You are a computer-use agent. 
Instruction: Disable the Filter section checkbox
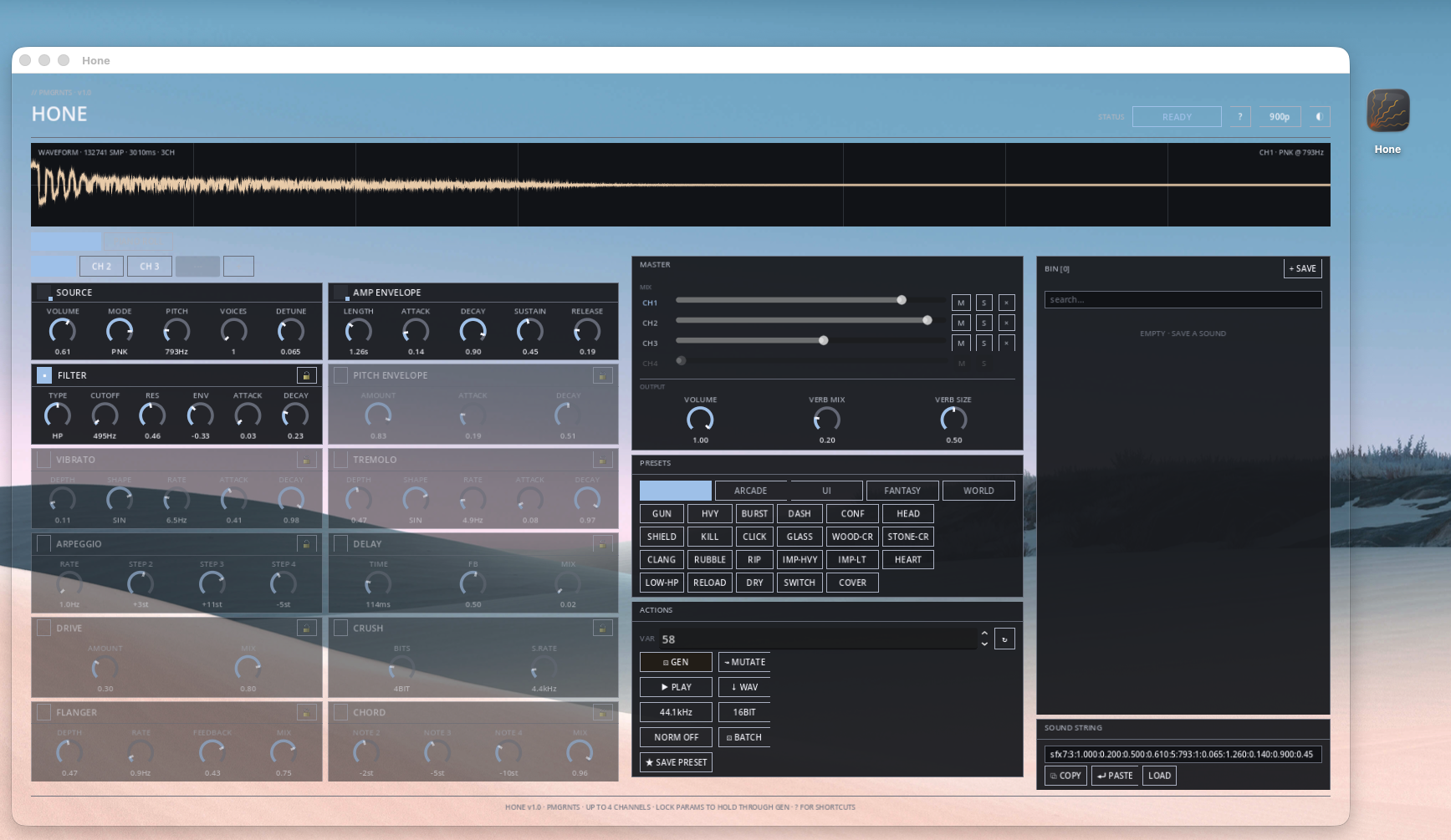pyautogui.click(x=44, y=375)
